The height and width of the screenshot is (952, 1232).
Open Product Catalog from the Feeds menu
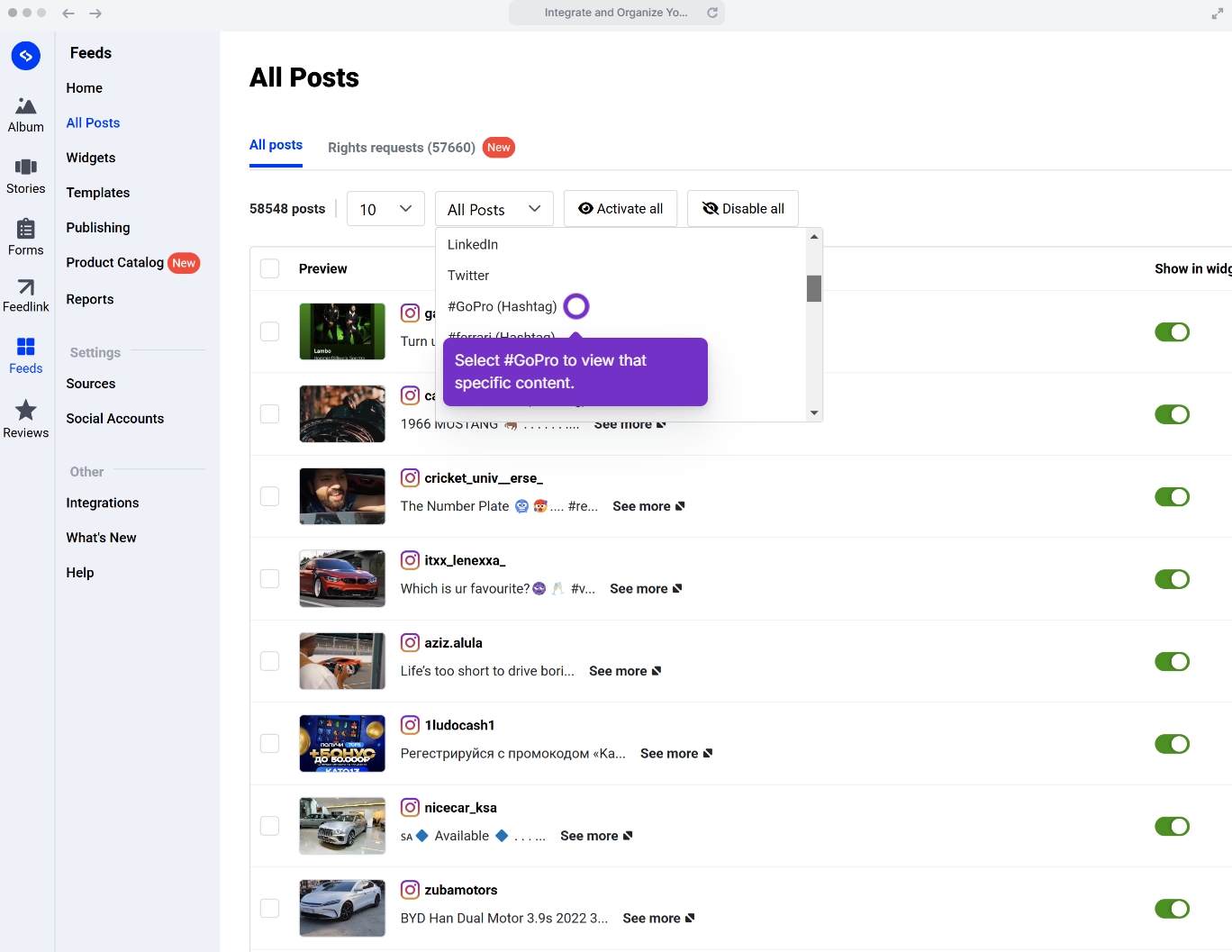coord(114,263)
